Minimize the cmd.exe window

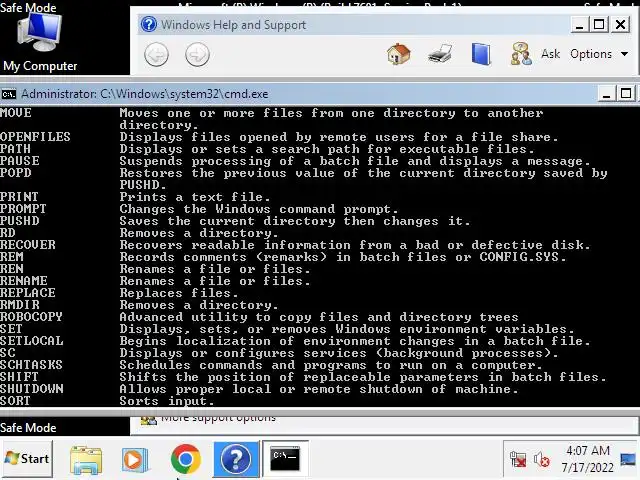point(607,94)
